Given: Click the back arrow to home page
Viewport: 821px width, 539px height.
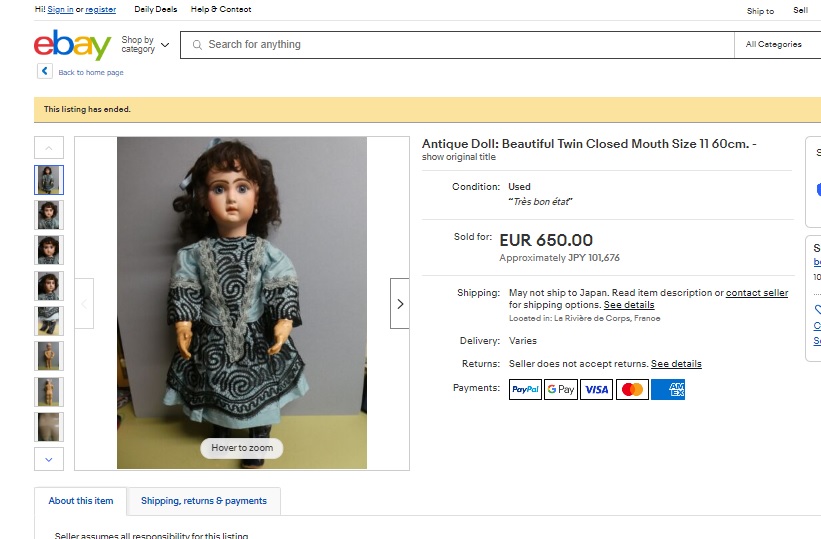Looking at the screenshot, I should coord(45,71).
